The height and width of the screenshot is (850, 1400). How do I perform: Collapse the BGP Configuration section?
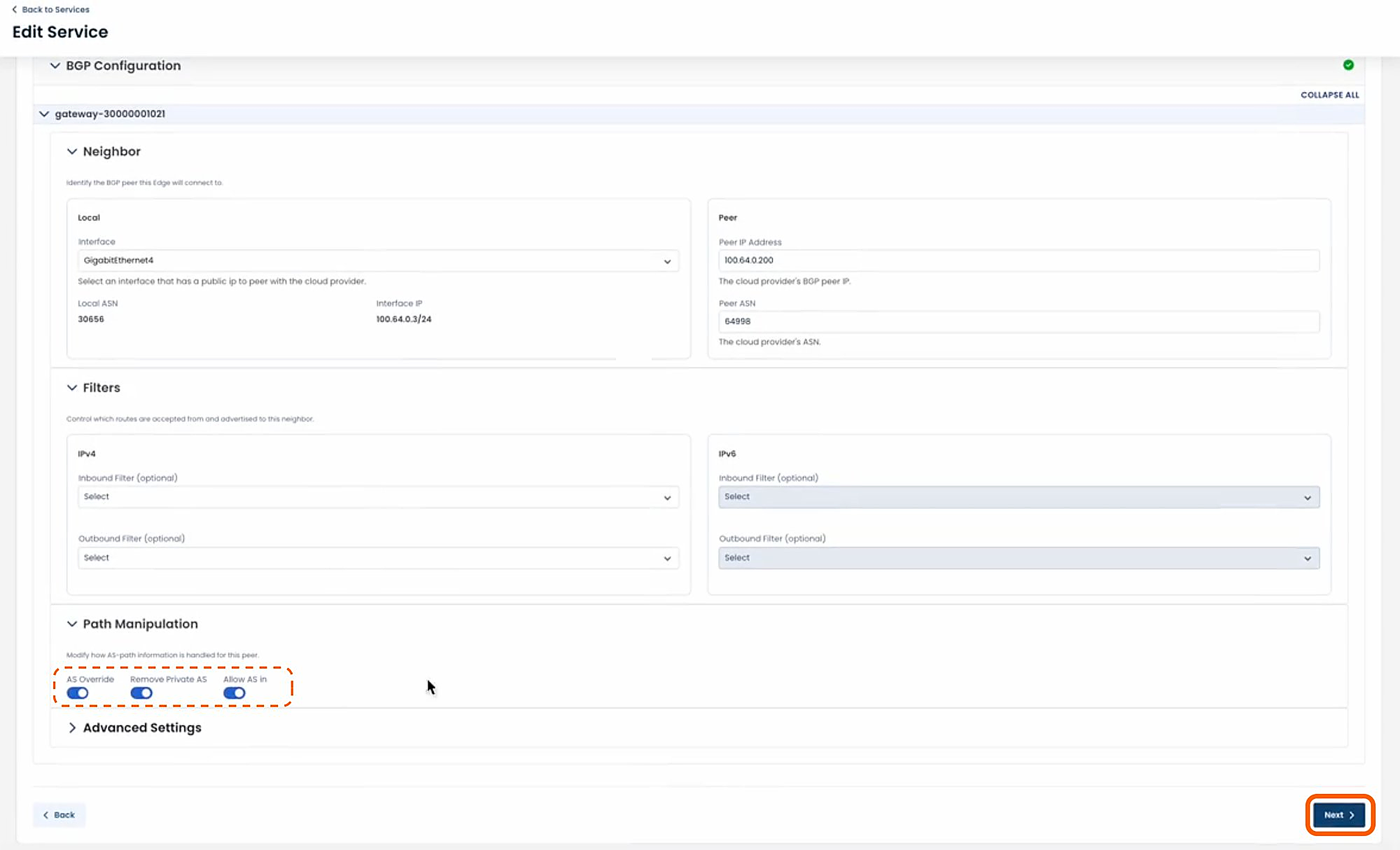coord(55,66)
